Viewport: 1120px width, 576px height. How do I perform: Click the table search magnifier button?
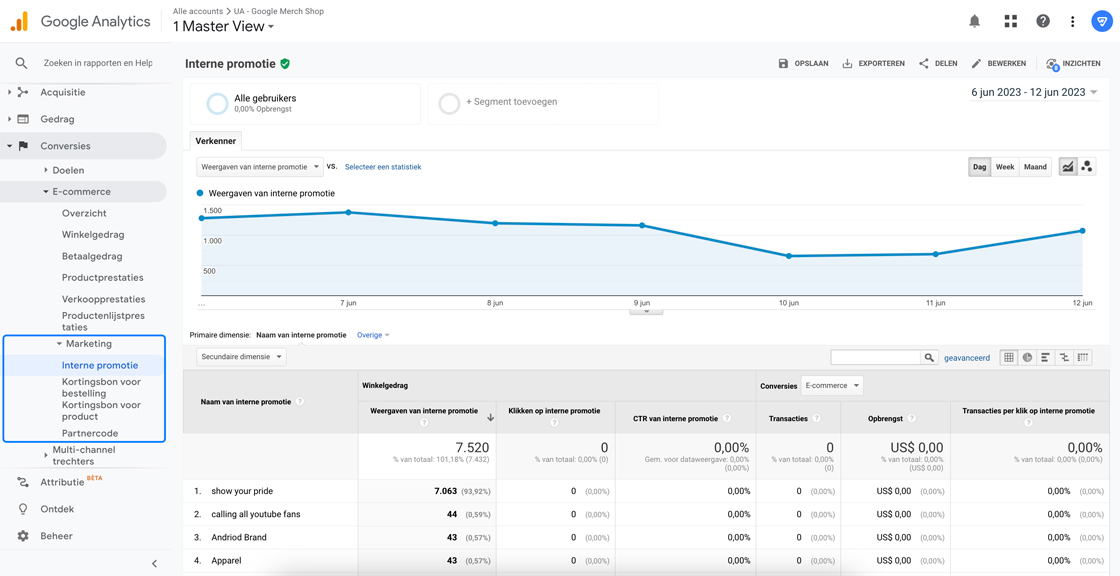tap(929, 357)
